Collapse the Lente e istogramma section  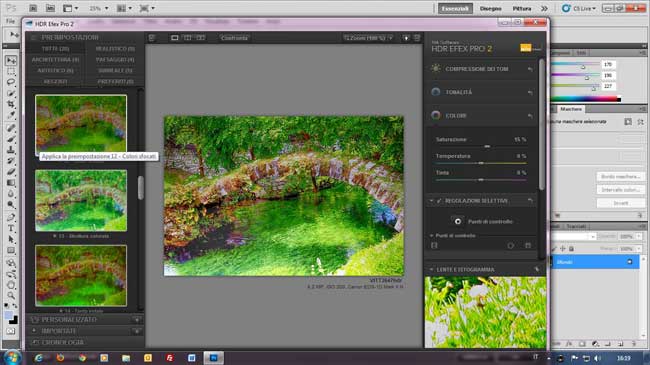click(x=431, y=270)
